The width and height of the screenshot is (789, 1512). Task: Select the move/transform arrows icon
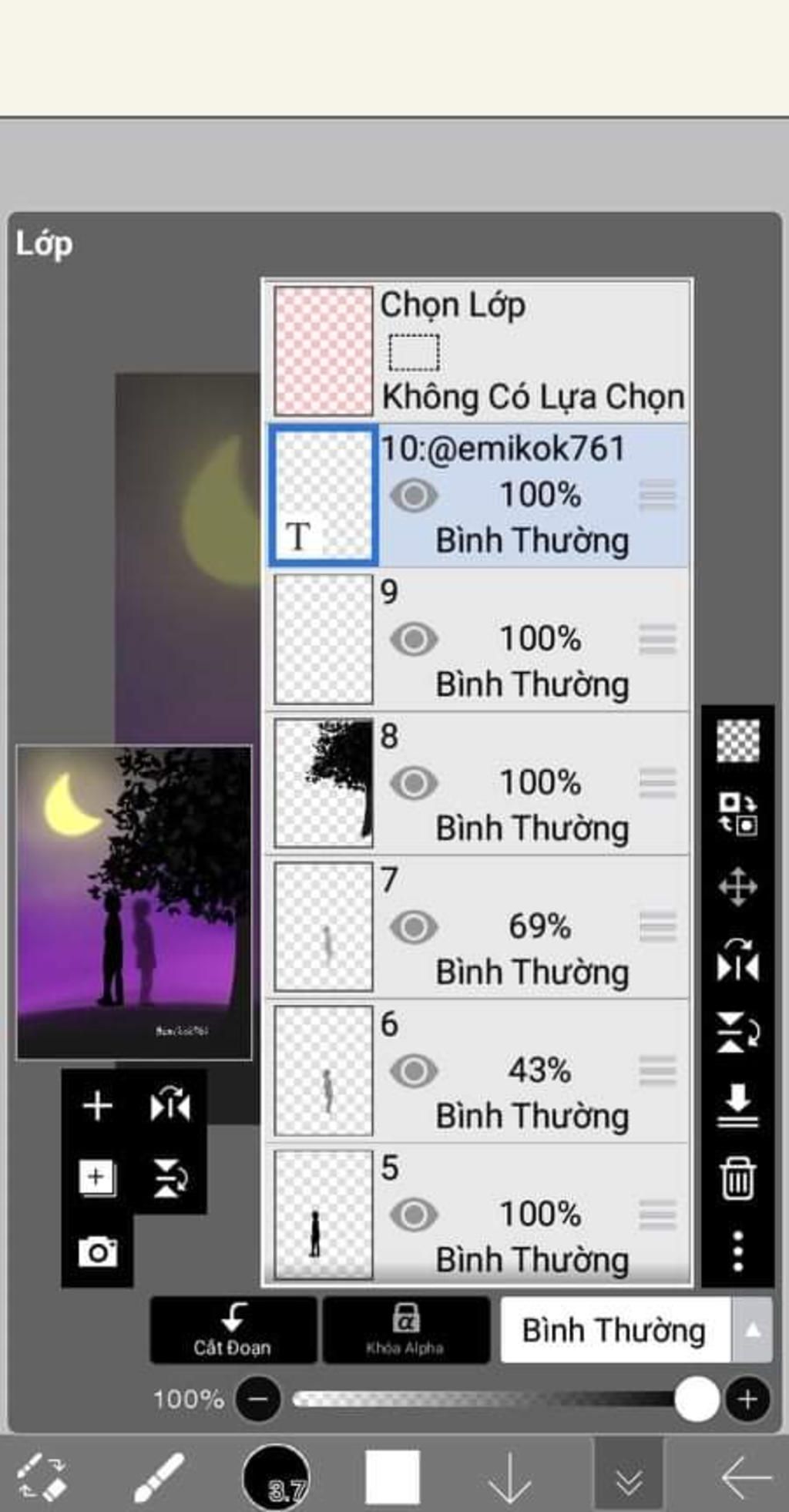(737, 887)
